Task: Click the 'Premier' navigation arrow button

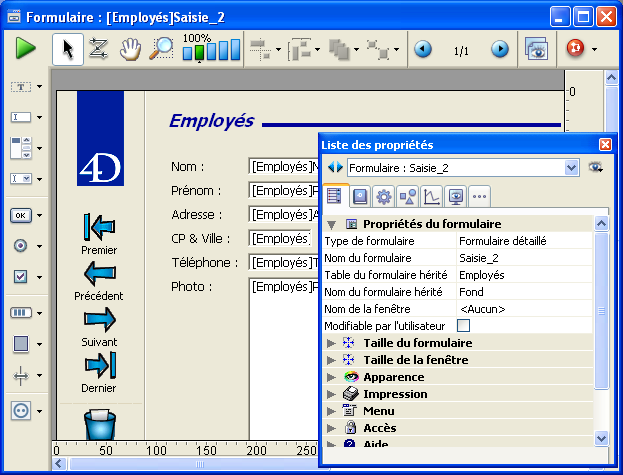Action: pos(100,227)
